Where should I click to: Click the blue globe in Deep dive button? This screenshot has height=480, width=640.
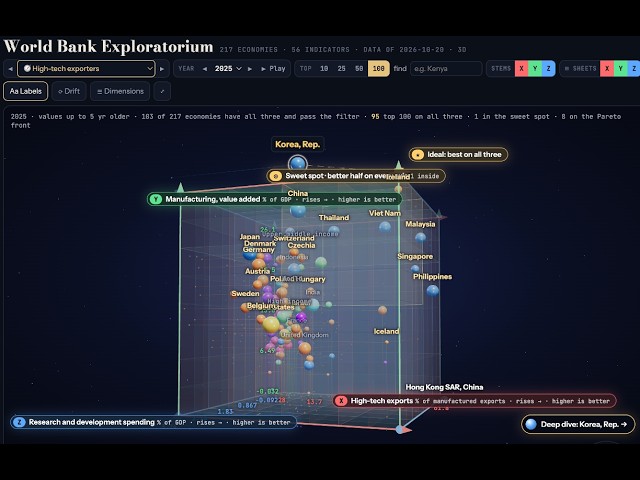tap(531, 424)
